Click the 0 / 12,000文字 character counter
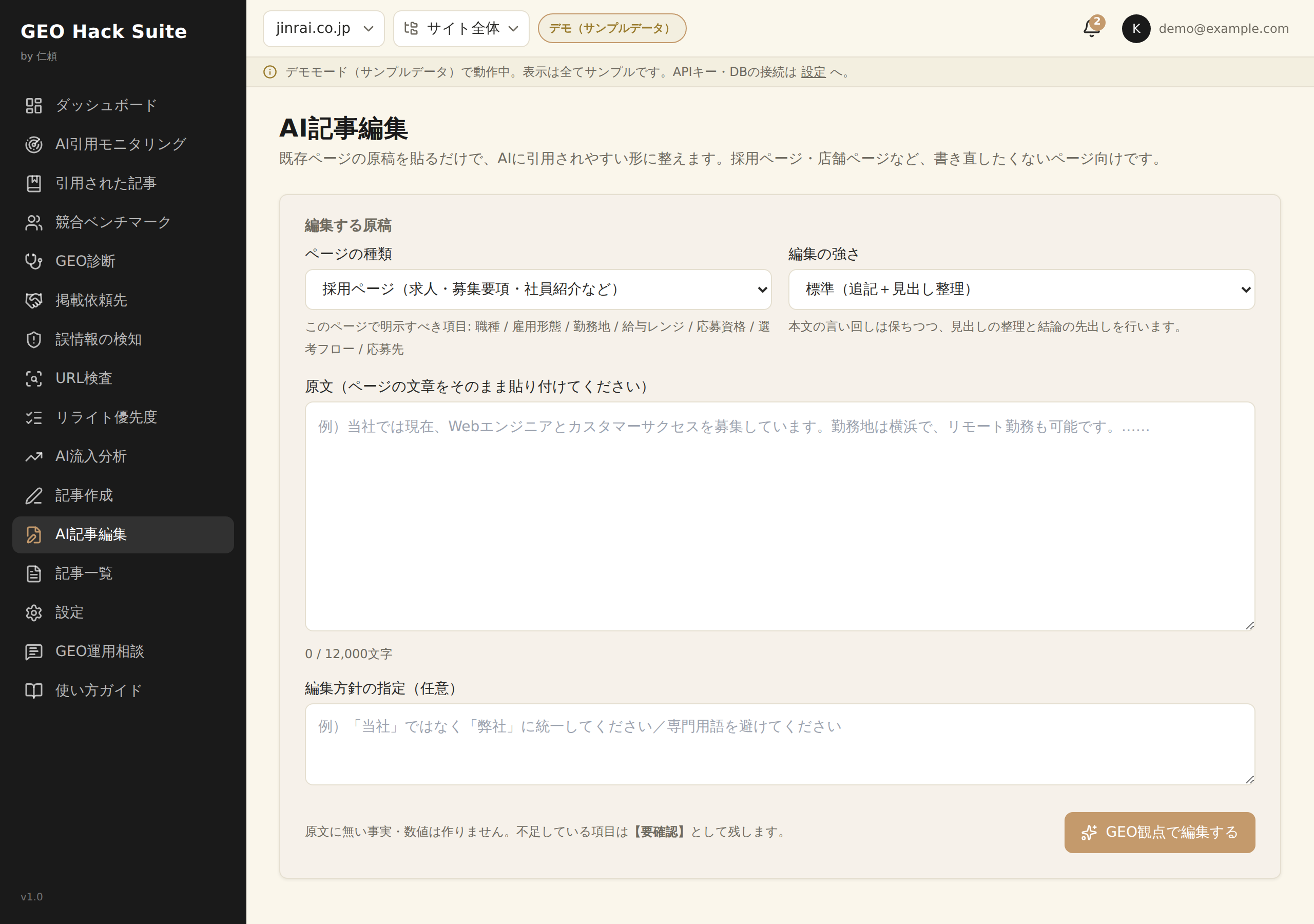 349,654
